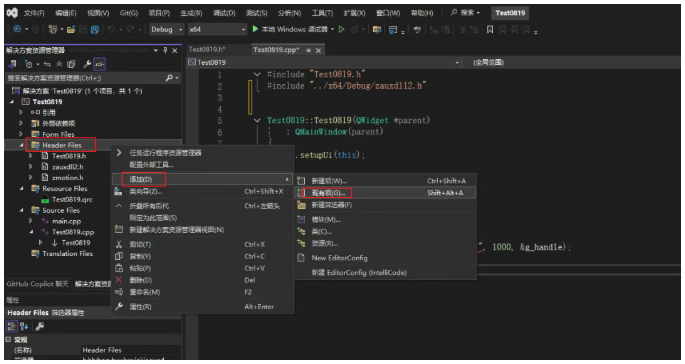Open the Debug (调试) menu
Viewport: 685px width, 364px height.
pyautogui.click(x=224, y=13)
